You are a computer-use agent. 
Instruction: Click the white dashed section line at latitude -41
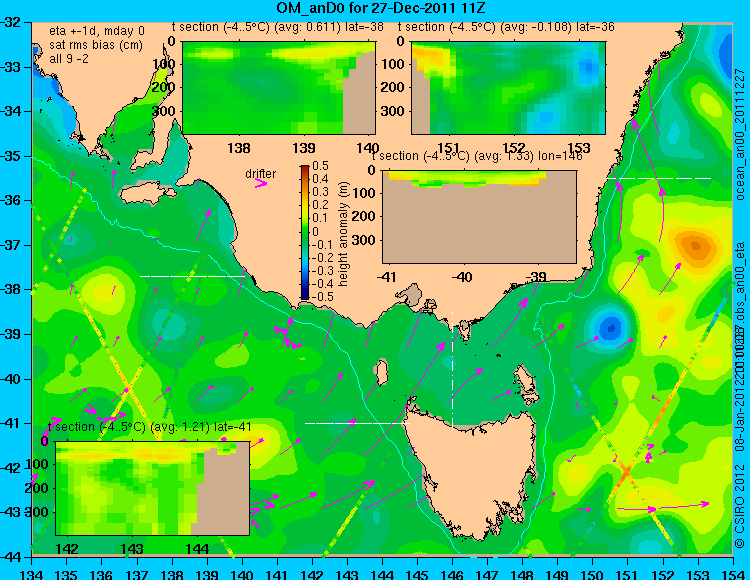coord(357,423)
